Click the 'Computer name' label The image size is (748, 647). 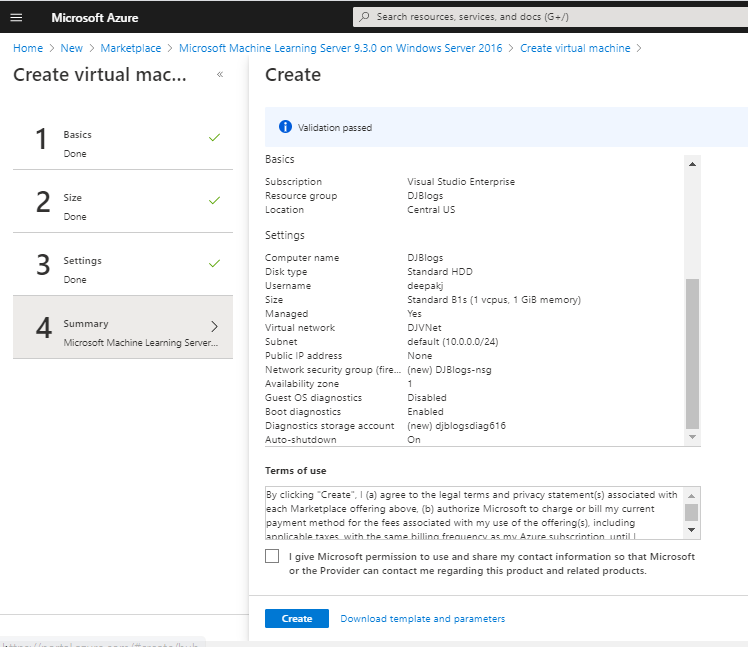302,258
